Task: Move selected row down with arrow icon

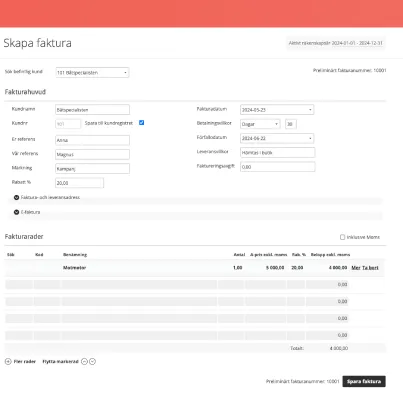Action: pyautogui.click(x=93, y=361)
